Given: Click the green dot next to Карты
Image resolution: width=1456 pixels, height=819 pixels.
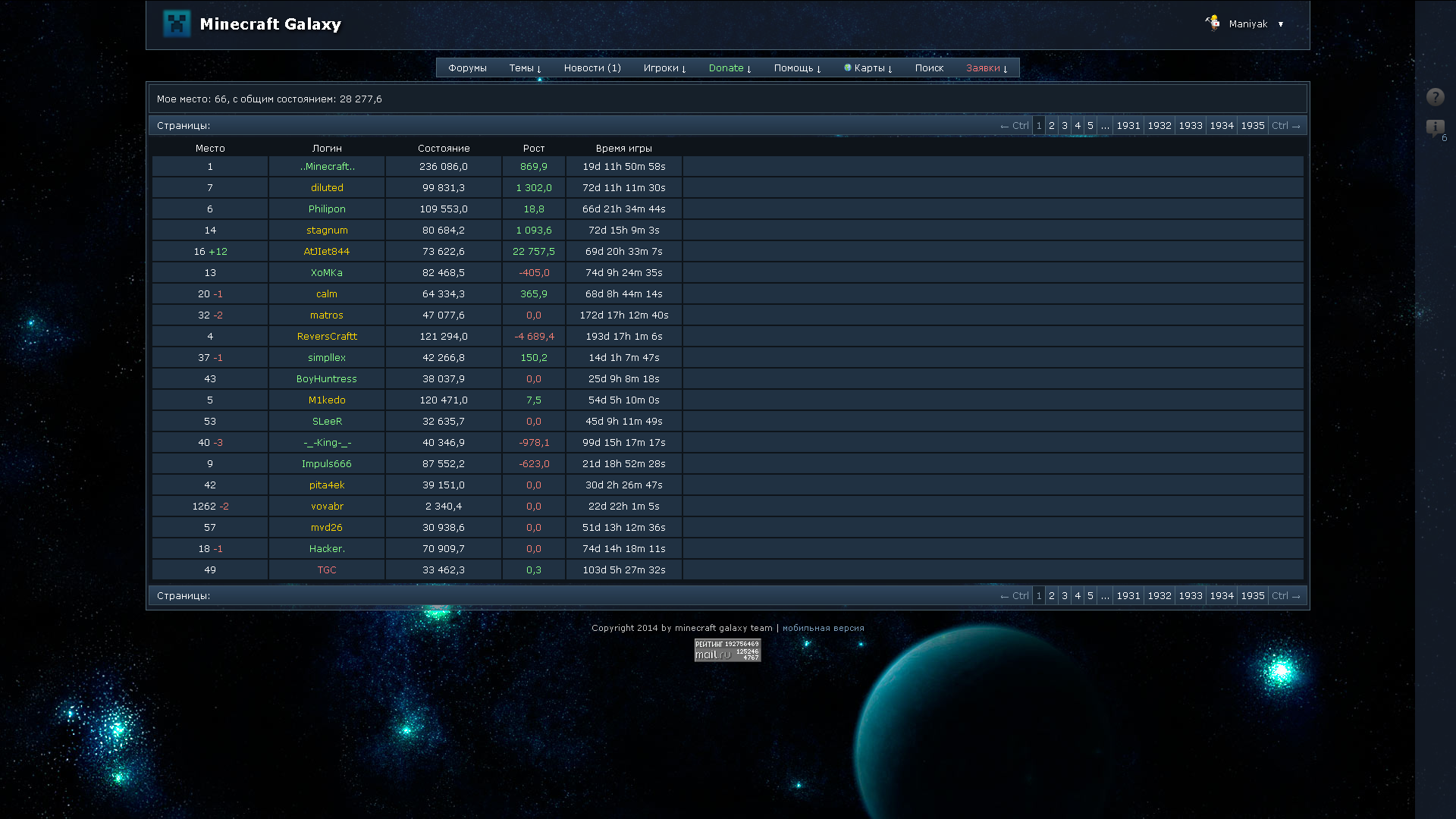Looking at the screenshot, I should click(x=848, y=67).
